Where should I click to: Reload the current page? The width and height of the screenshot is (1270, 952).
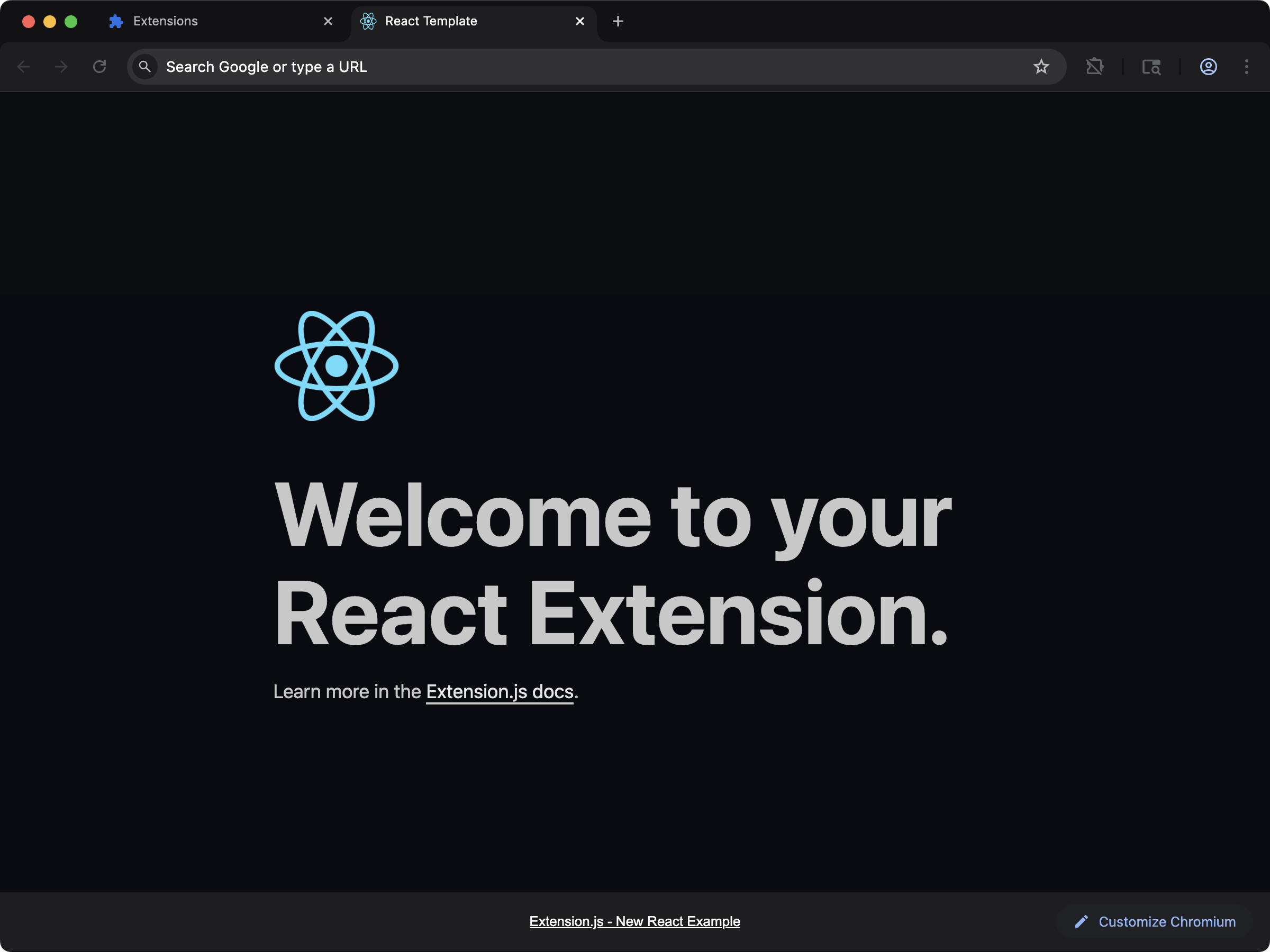[x=99, y=67]
